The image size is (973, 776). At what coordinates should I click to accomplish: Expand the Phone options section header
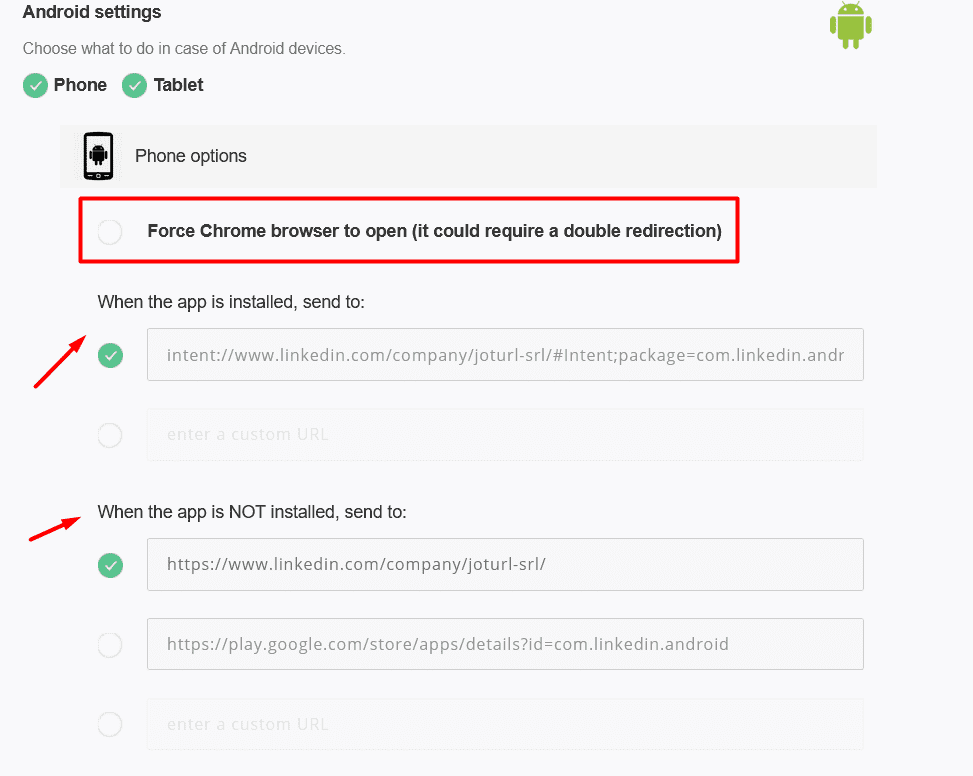coord(469,156)
